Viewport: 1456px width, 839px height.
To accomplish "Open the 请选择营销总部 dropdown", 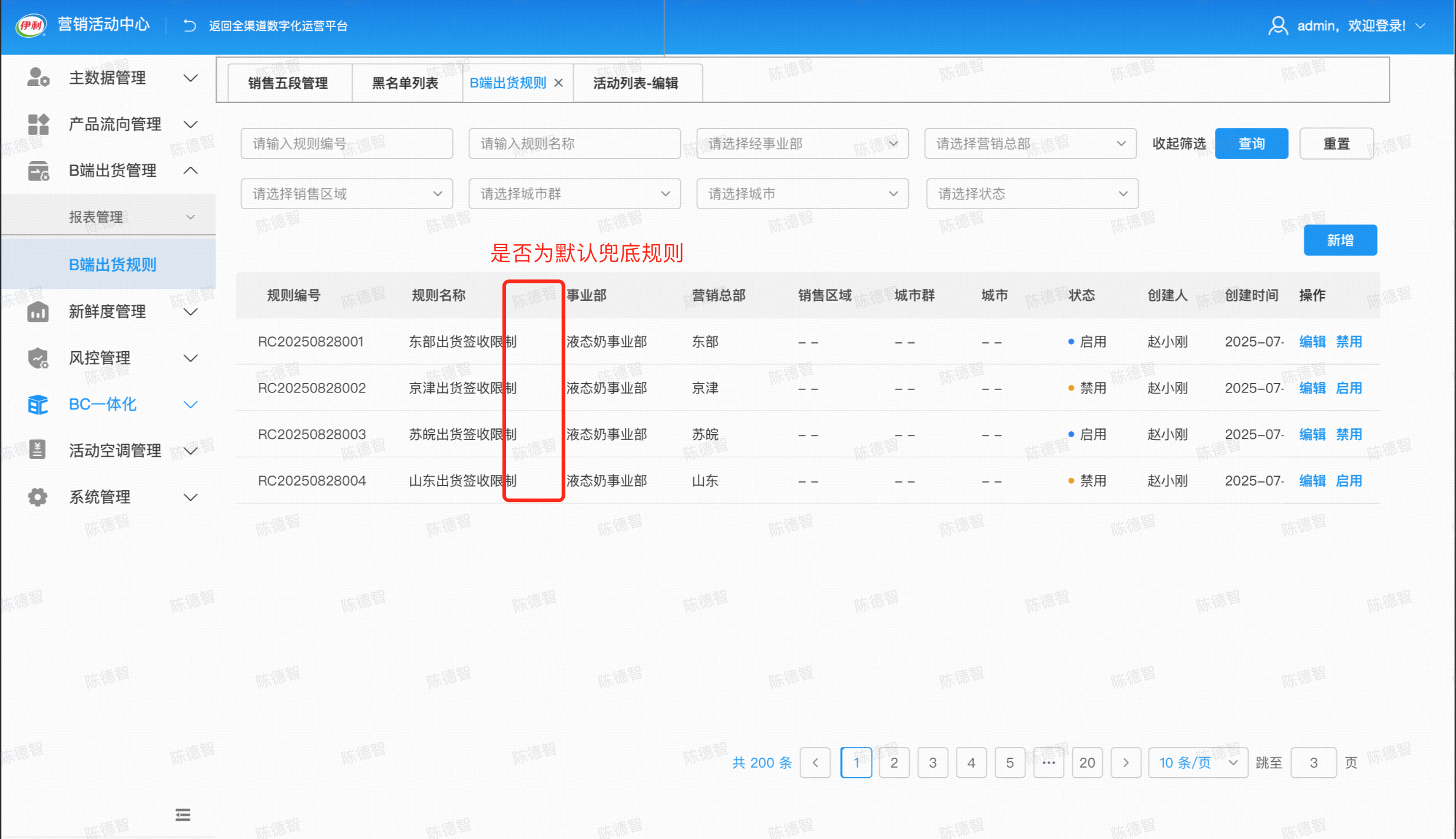I will click(1030, 143).
